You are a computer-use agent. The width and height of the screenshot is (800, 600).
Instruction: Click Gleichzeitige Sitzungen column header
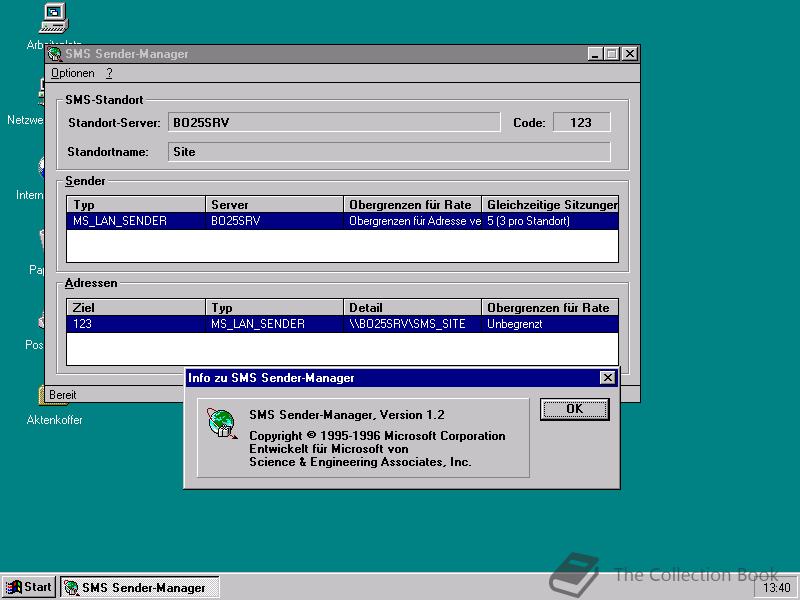pos(550,205)
